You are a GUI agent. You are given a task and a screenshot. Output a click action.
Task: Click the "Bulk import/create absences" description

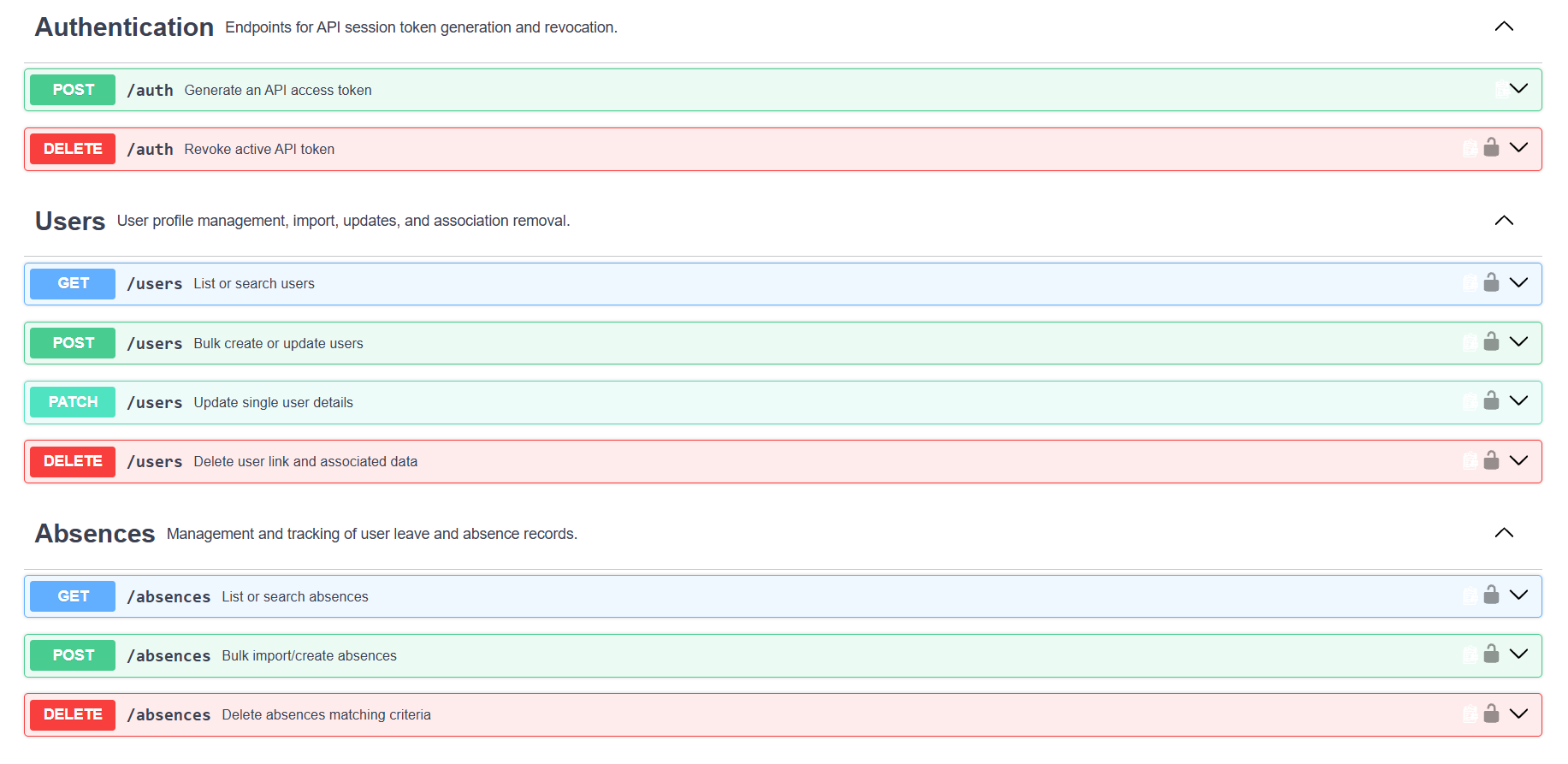tap(309, 655)
